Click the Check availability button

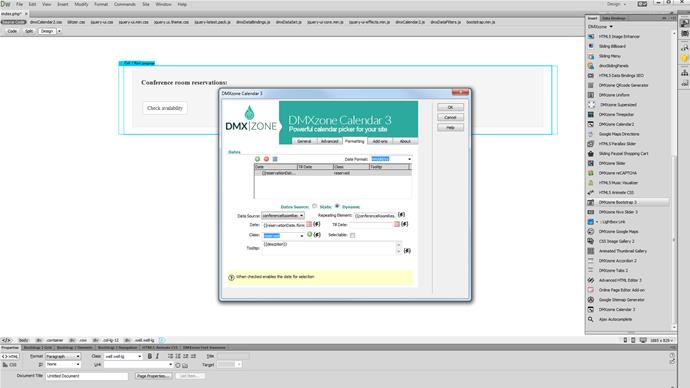click(x=165, y=108)
